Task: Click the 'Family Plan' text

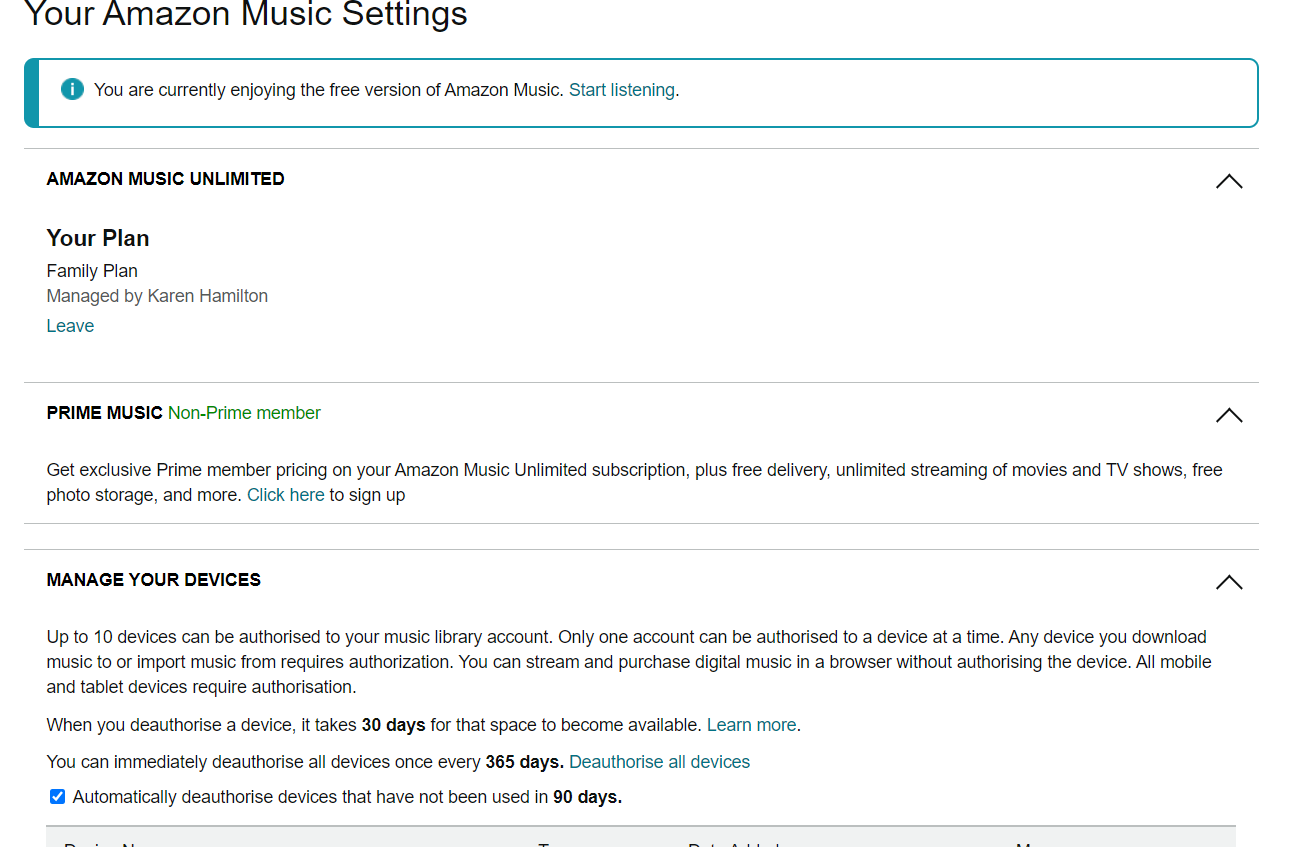Action: (92, 271)
